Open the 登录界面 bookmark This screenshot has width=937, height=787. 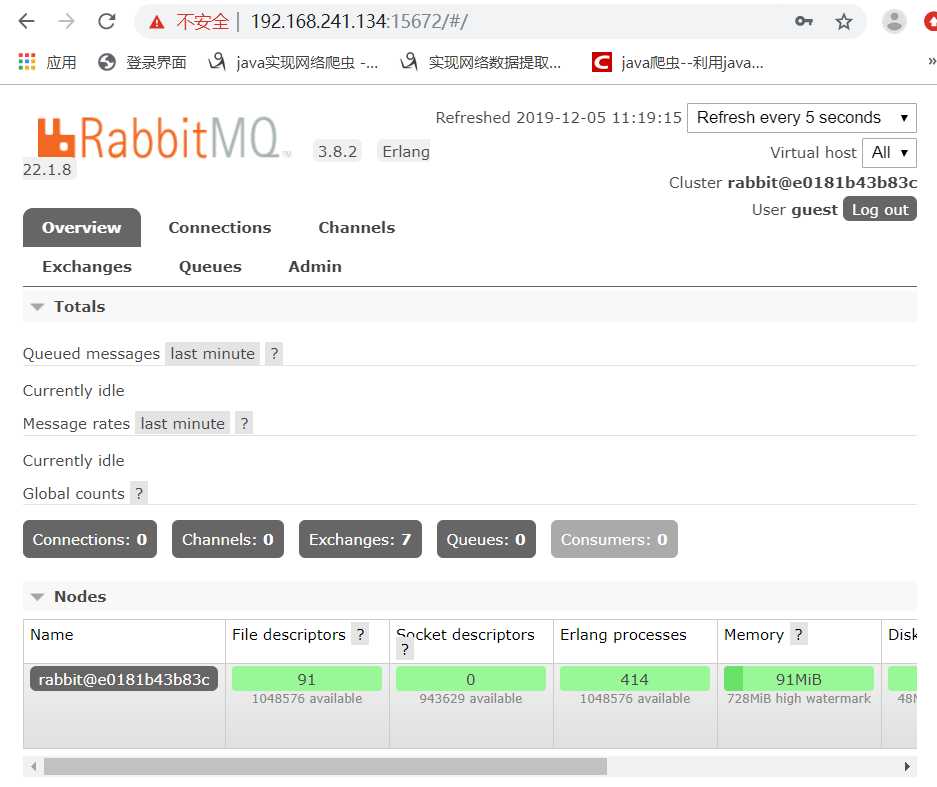(x=142, y=62)
